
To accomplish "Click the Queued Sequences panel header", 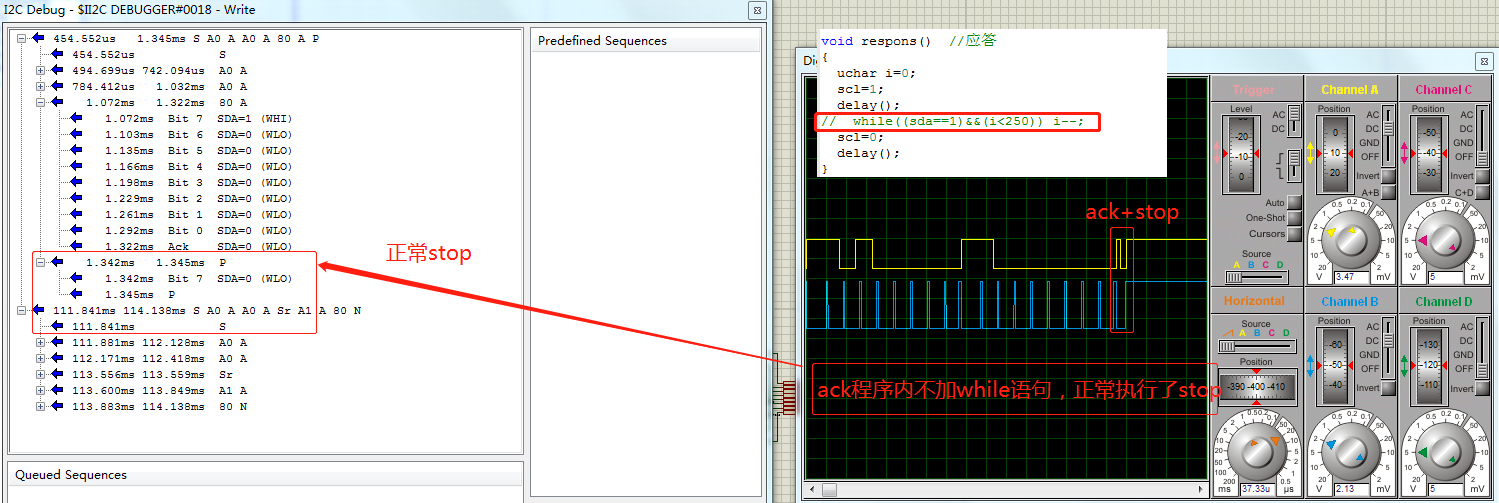I will [x=265, y=475].
